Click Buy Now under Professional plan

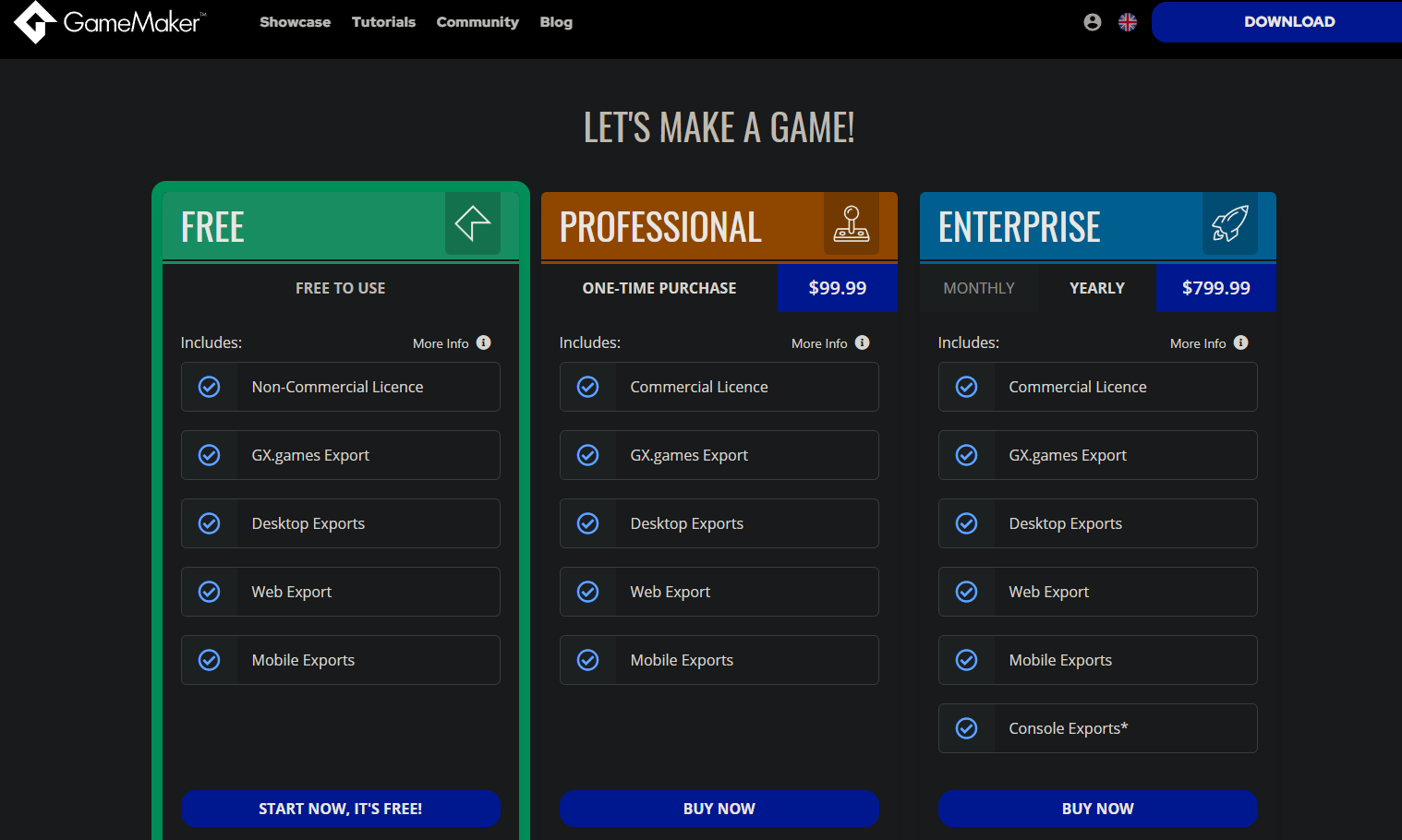[719, 809]
